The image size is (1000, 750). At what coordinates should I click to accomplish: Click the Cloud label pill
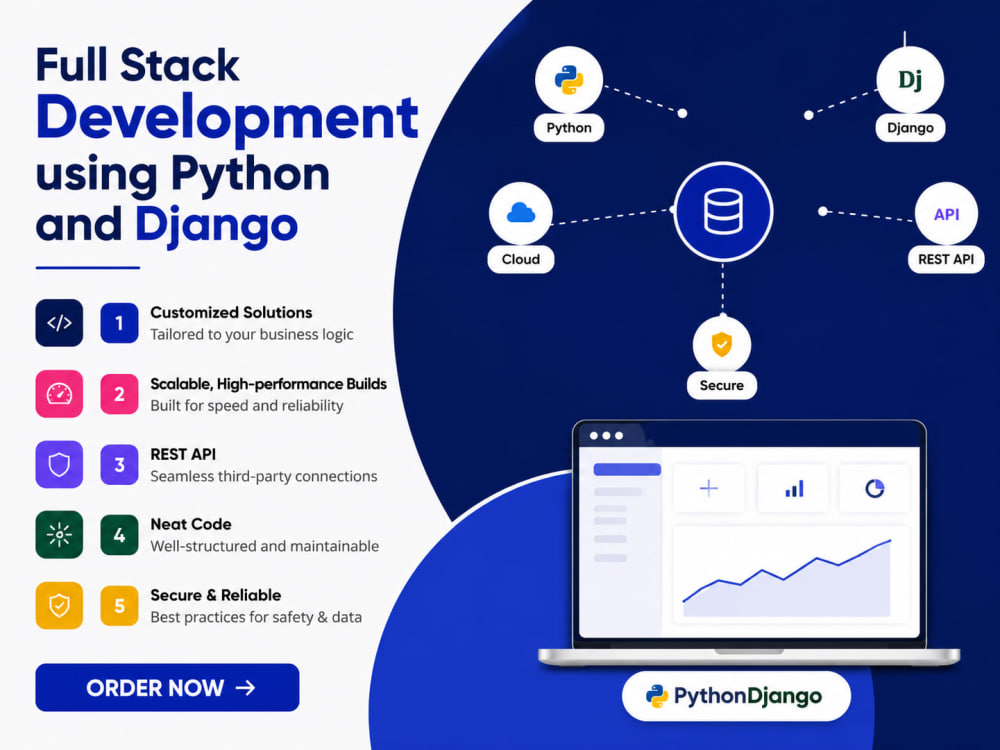(x=520, y=259)
